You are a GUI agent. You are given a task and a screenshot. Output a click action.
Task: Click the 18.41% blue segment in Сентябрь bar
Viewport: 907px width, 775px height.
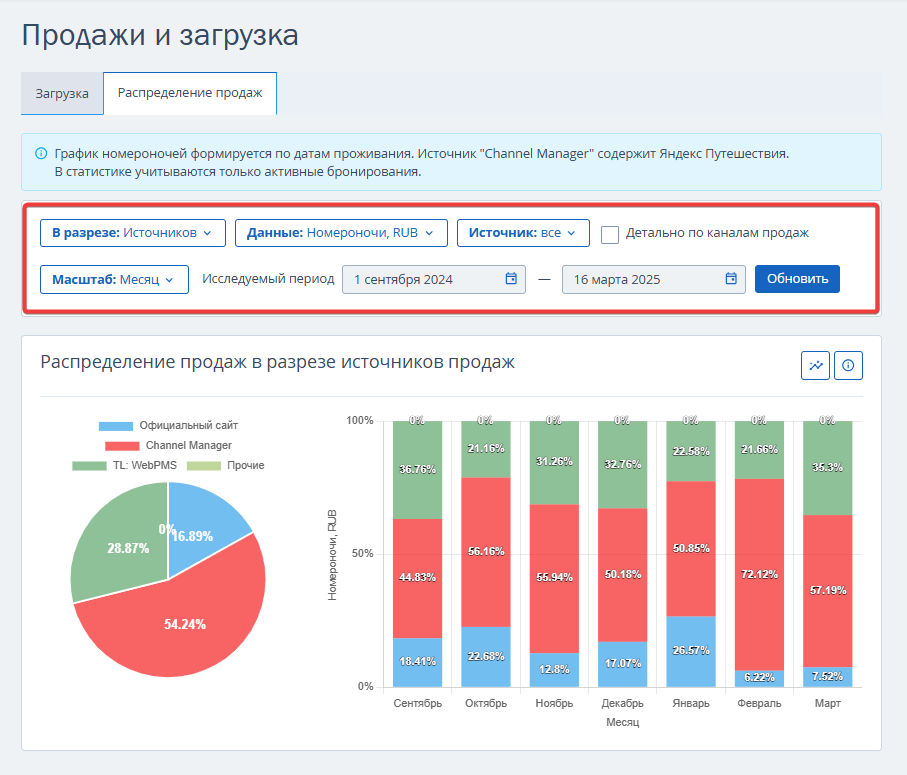click(417, 662)
